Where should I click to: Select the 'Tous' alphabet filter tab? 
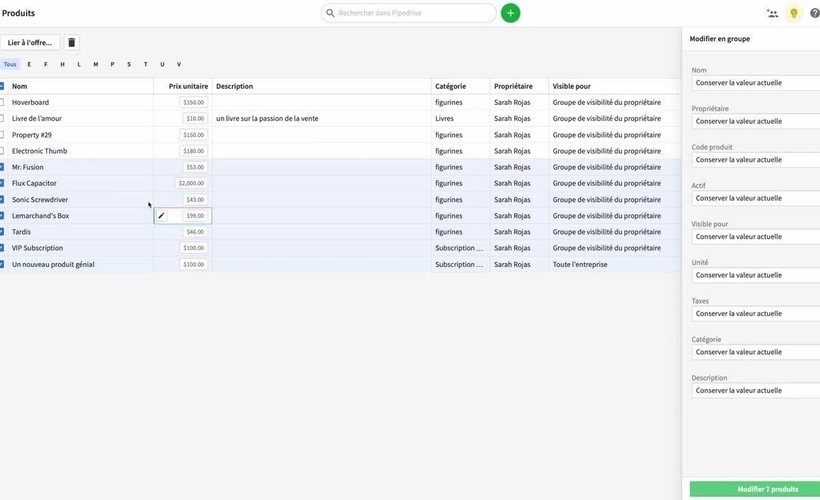[x=10, y=64]
